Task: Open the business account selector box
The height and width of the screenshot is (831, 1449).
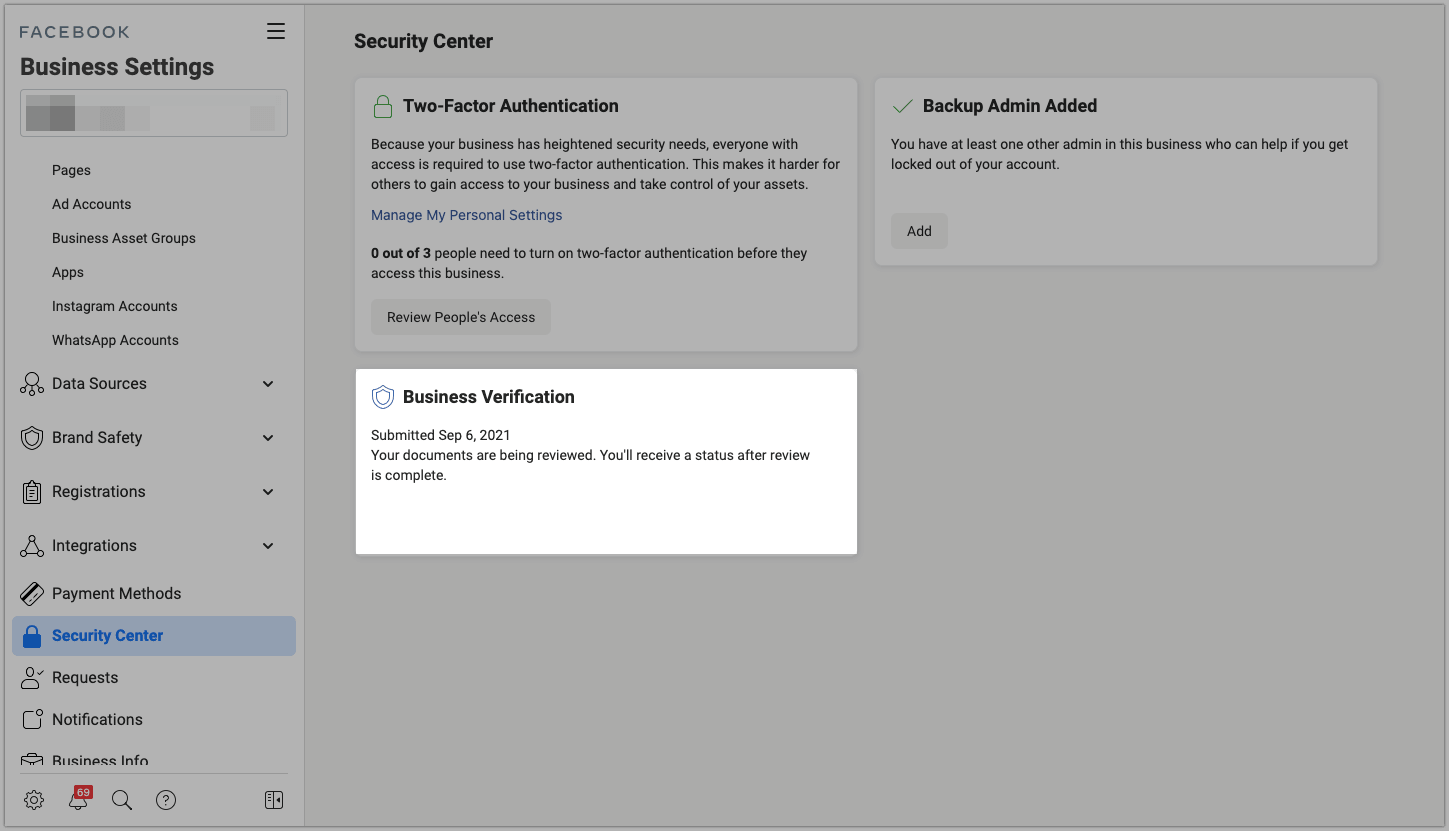Action: 154,113
